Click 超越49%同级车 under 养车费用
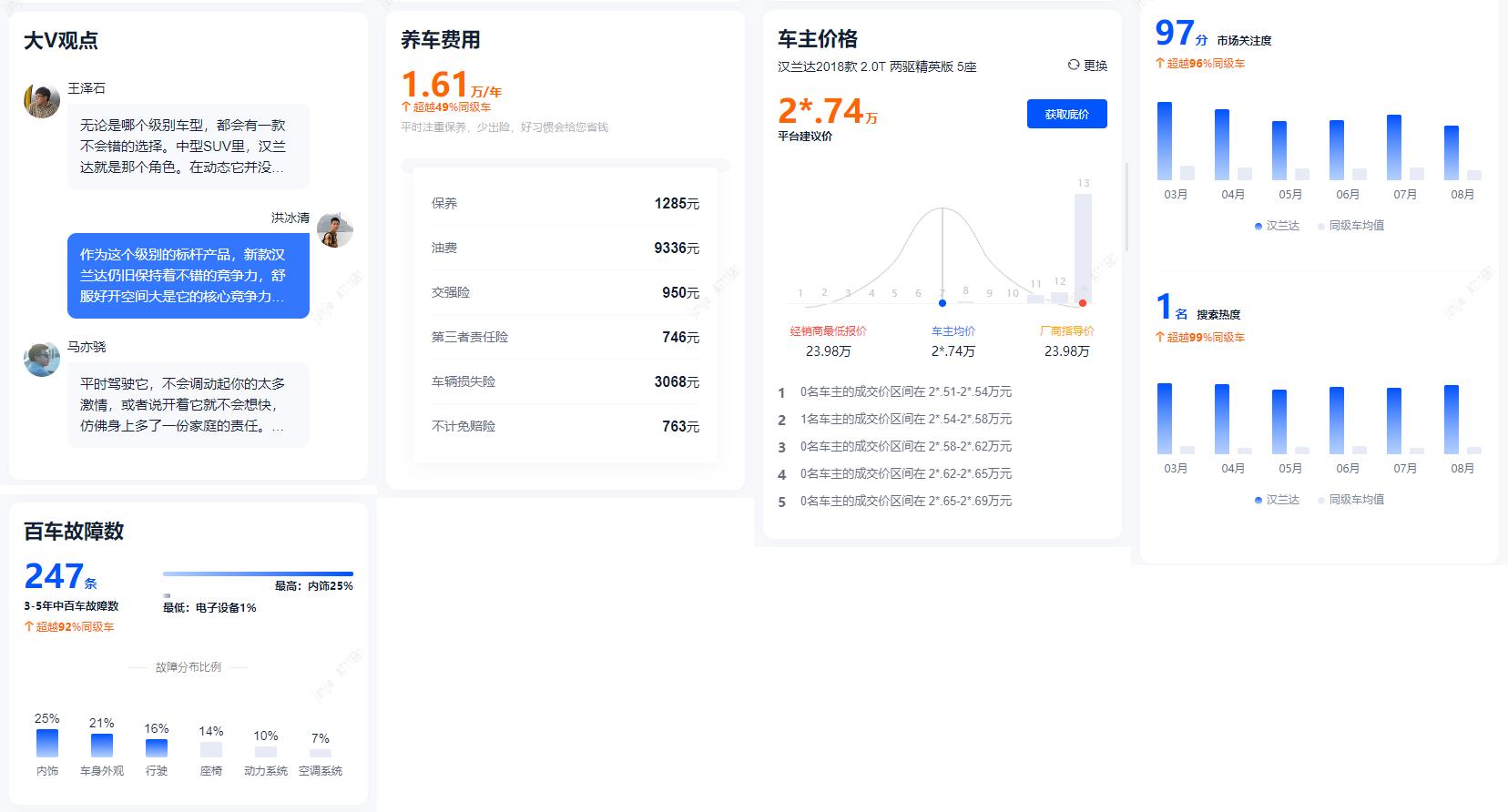Image resolution: width=1508 pixels, height=812 pixels. (446, 107)
